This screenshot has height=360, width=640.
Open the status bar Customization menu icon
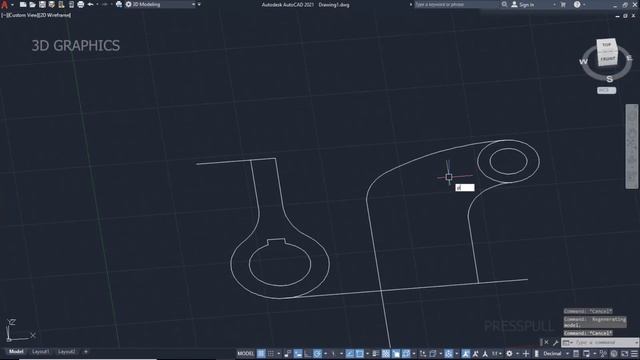634,353
